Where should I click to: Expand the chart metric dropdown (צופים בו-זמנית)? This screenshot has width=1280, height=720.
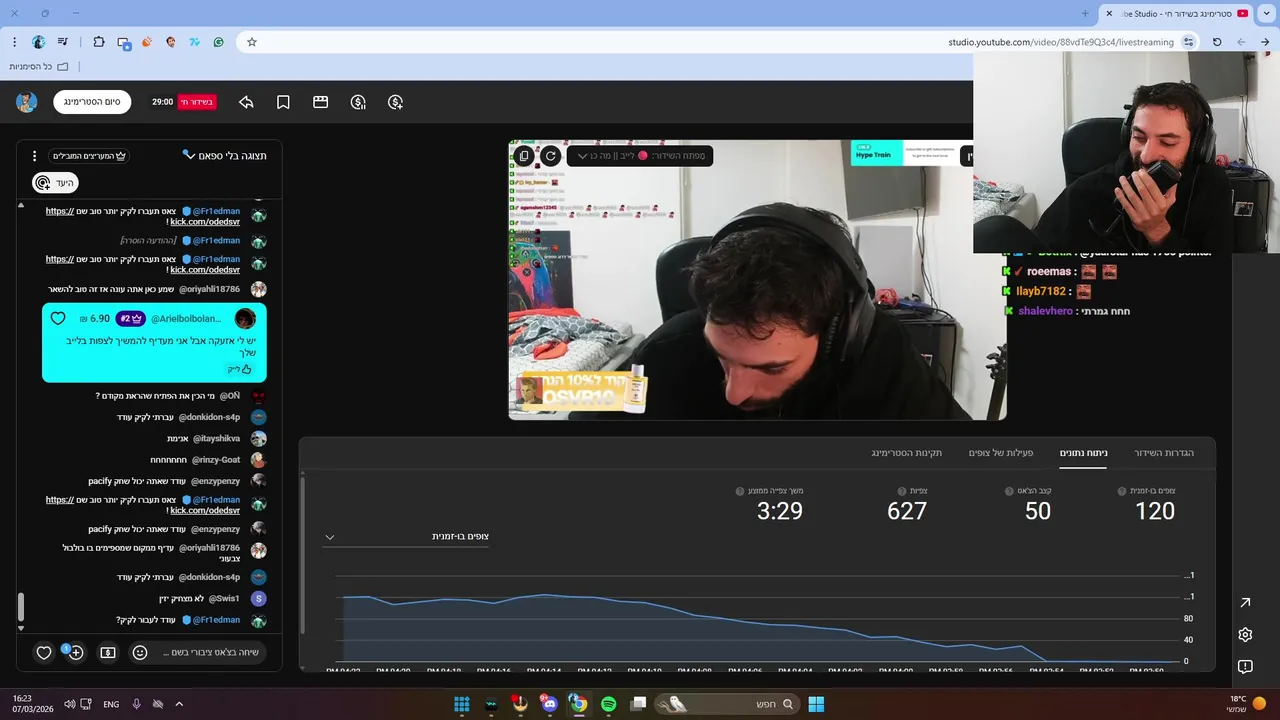(406, 537)
